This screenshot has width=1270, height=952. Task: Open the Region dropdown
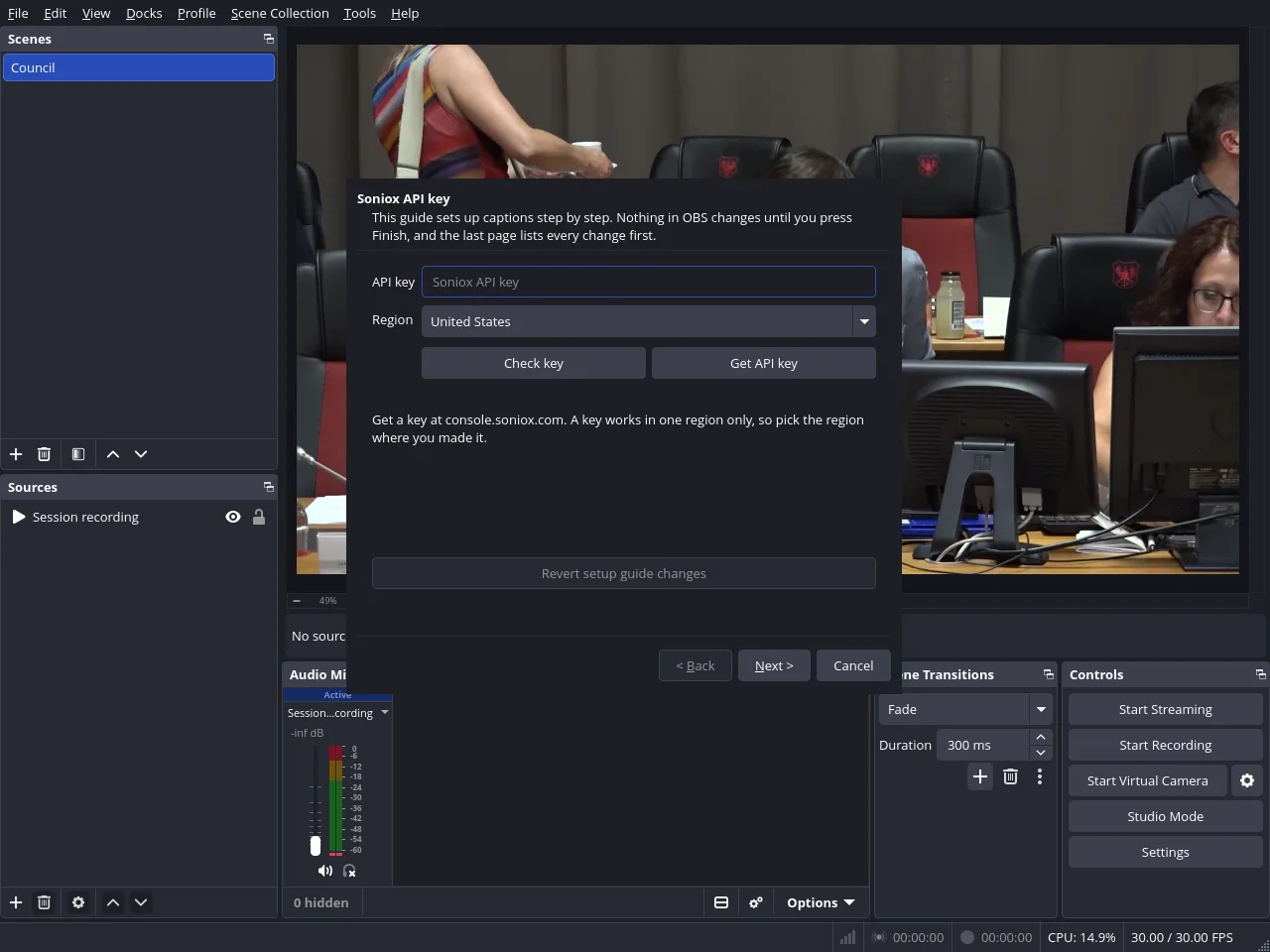click(x=649, y=321)
